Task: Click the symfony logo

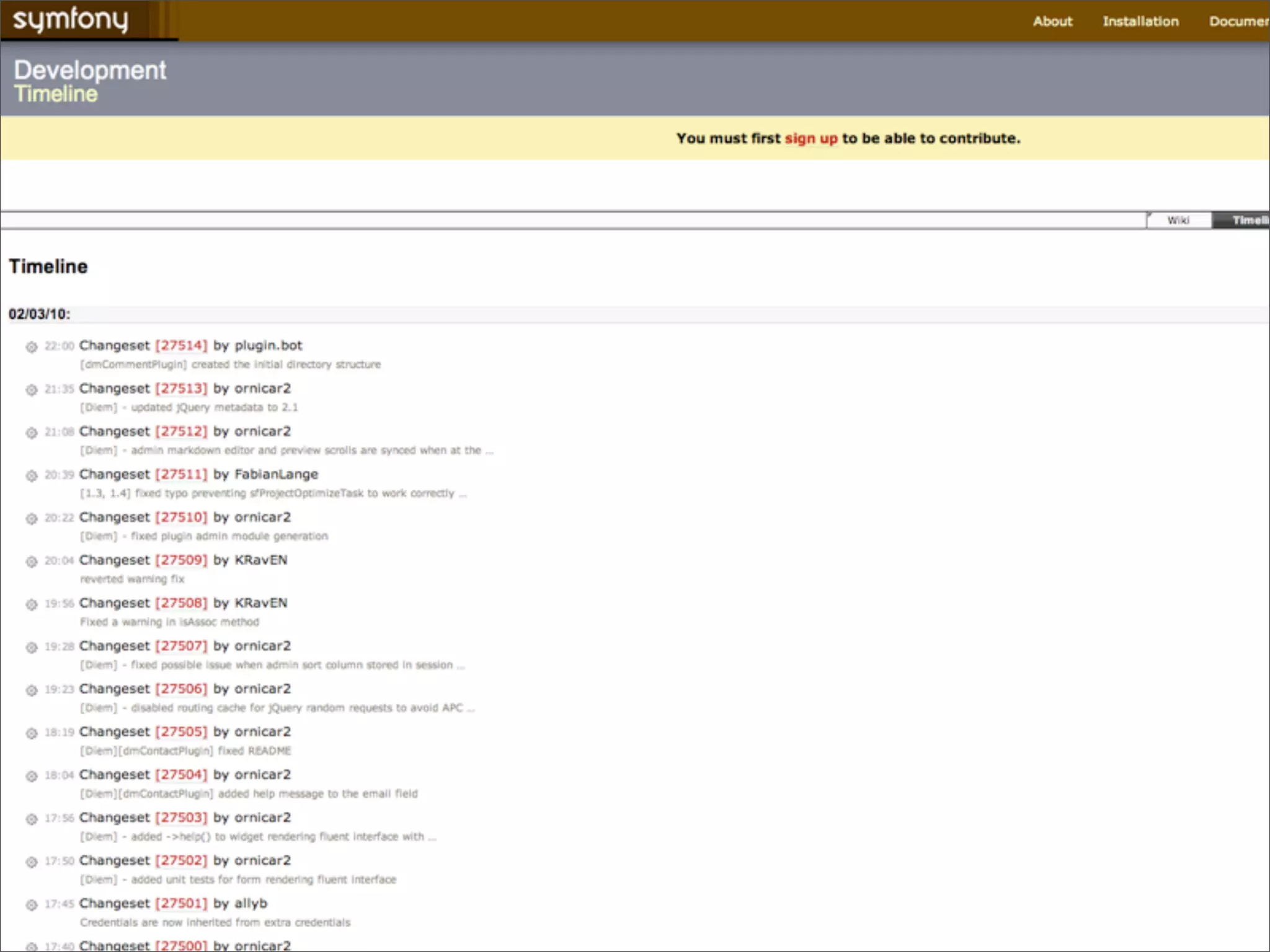Action: (x=71, y=20)
